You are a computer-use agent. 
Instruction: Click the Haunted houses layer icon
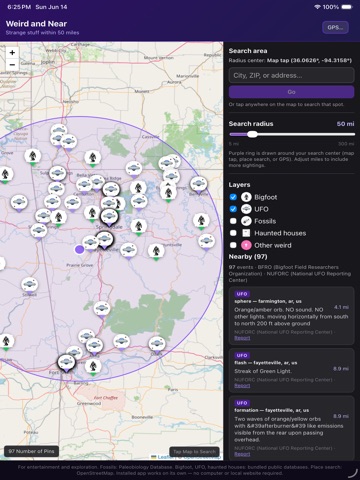pos(246,233)
